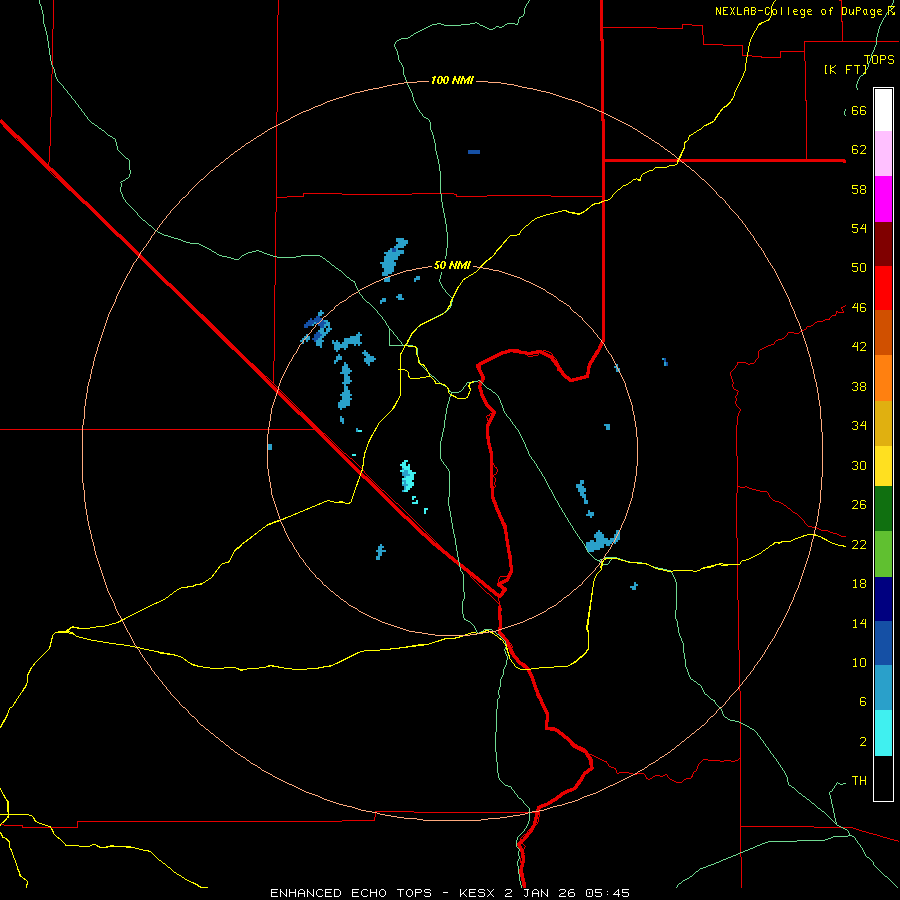Click the white swatch in the tops legend
Viewport: 900px width, 900px height.
(x=883, y=110)
